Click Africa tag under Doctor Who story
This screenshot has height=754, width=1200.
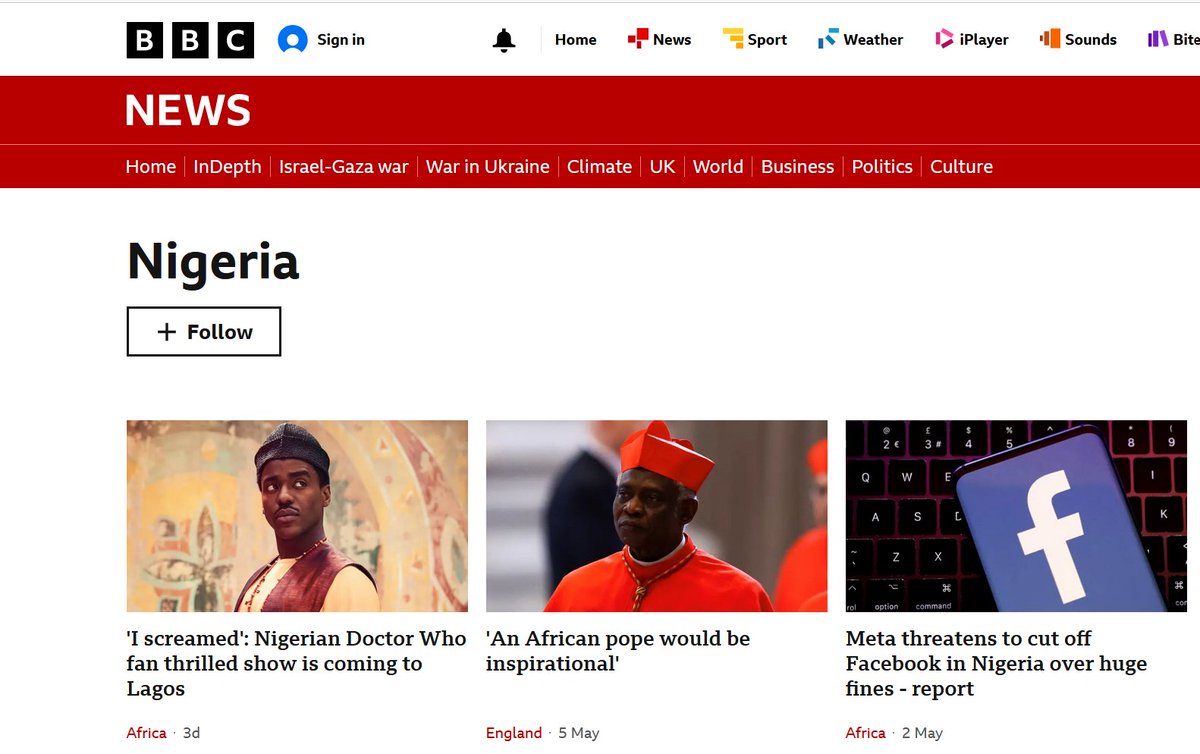point(146,733)
